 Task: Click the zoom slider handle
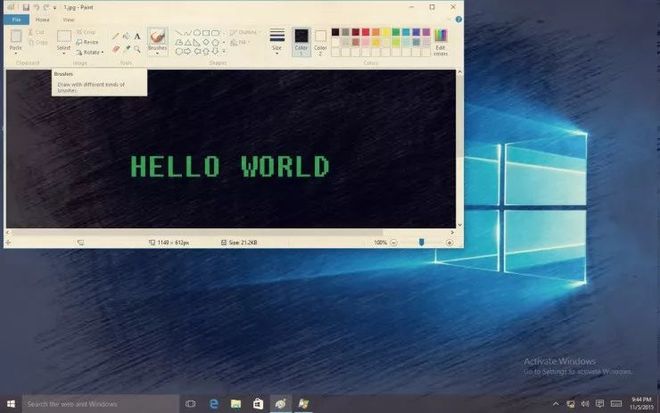(x=421, y=242)
